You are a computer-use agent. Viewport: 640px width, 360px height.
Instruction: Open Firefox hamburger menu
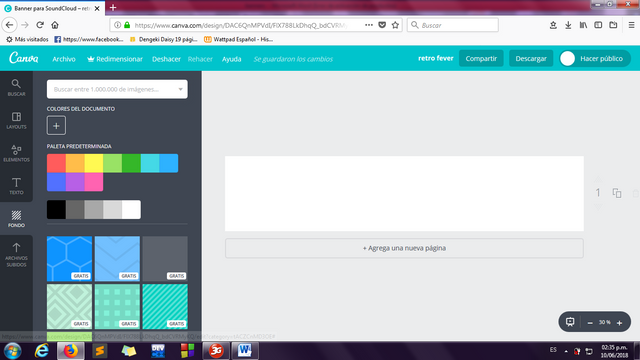tap(631, 25)
